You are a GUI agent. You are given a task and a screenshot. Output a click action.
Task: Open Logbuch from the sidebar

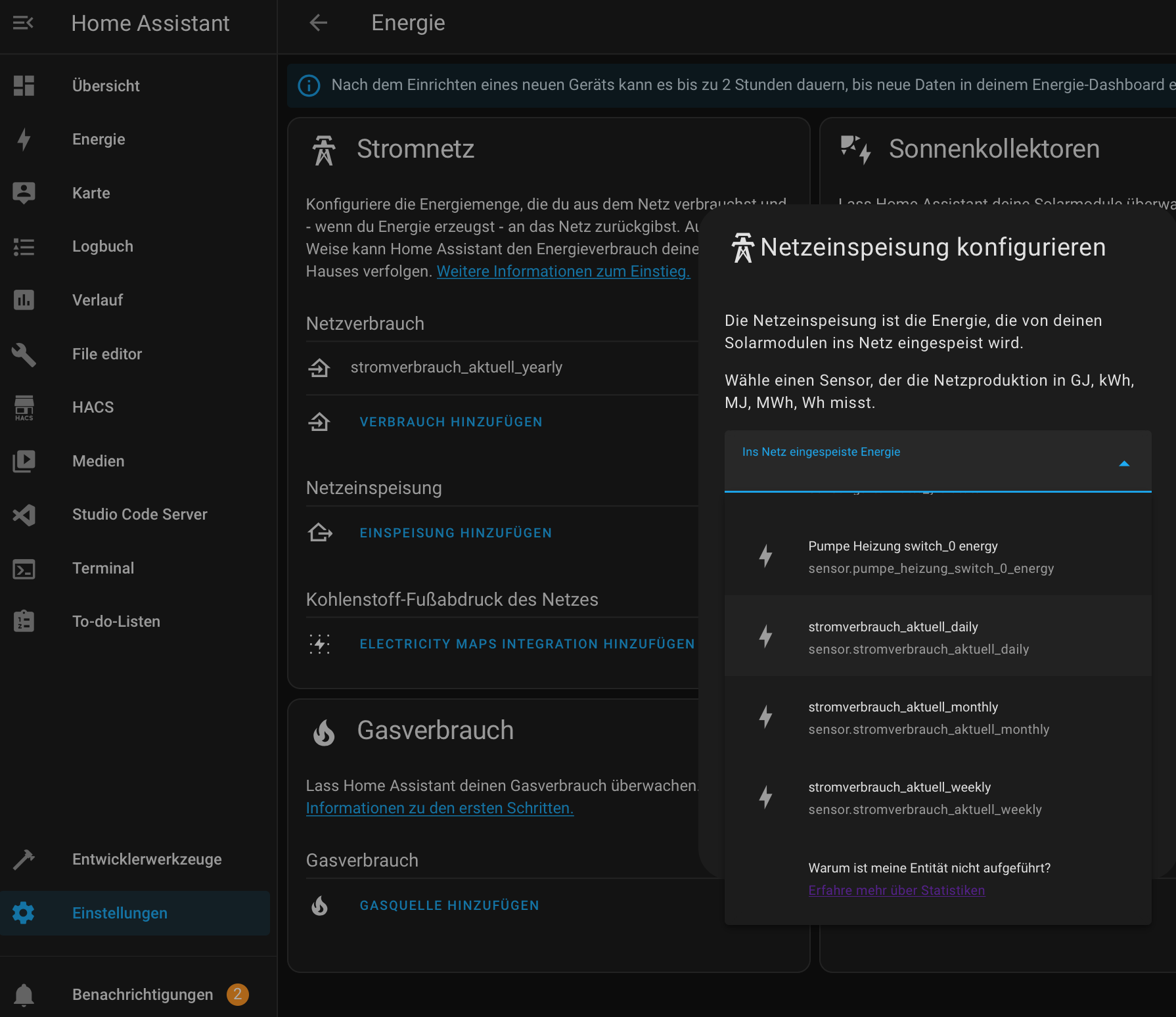[102, 246]
